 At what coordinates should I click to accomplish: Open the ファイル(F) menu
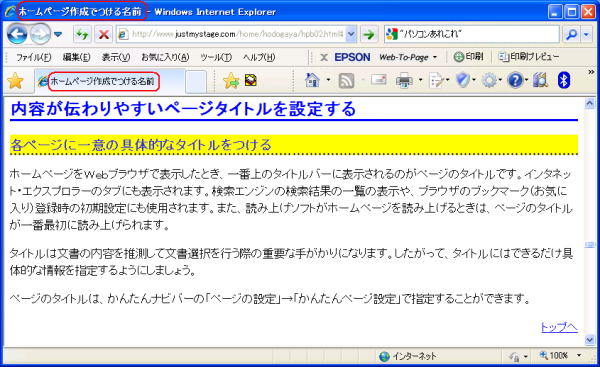[33, 57]
